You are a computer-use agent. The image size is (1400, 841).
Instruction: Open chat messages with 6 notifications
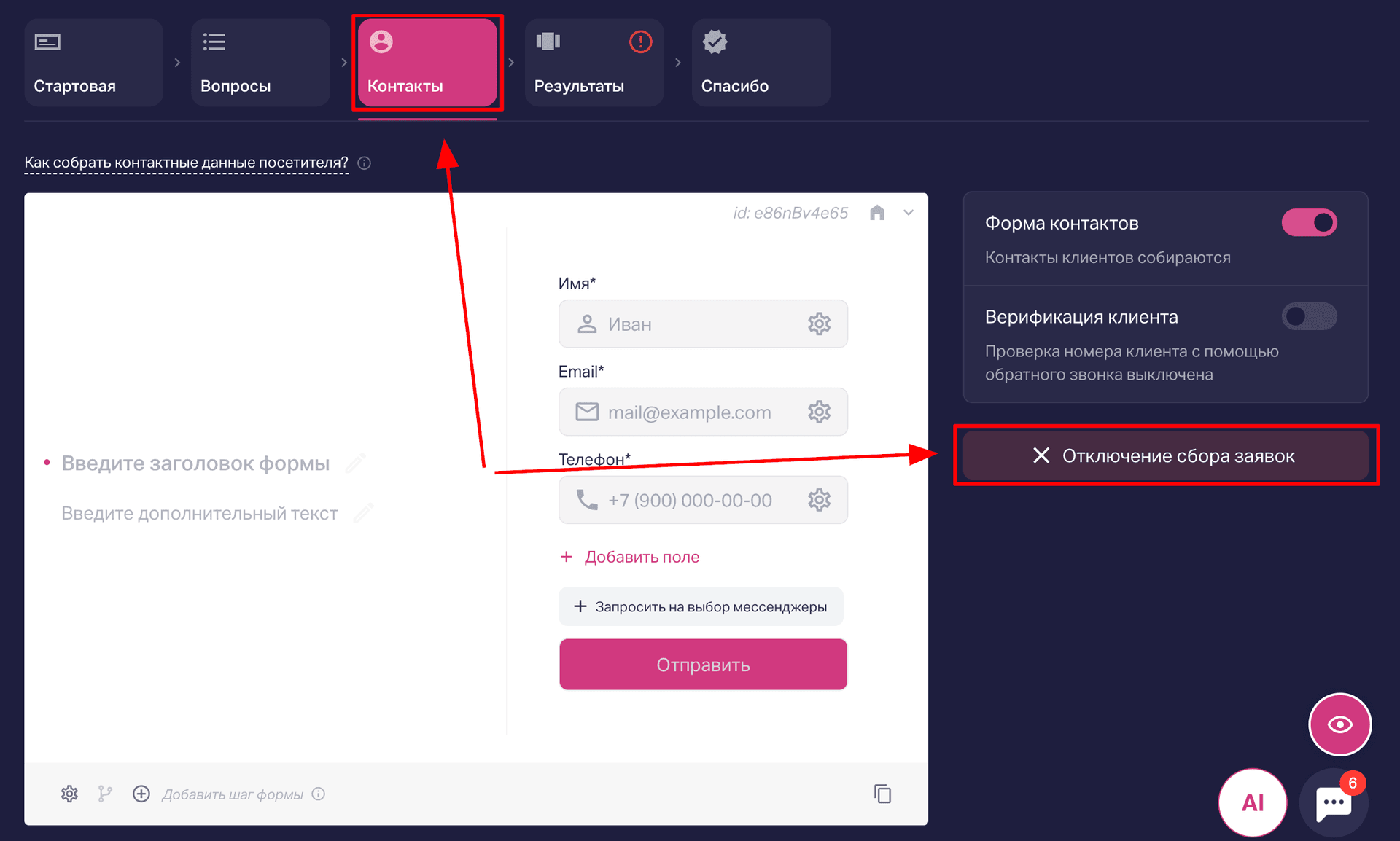(1334, 802)
